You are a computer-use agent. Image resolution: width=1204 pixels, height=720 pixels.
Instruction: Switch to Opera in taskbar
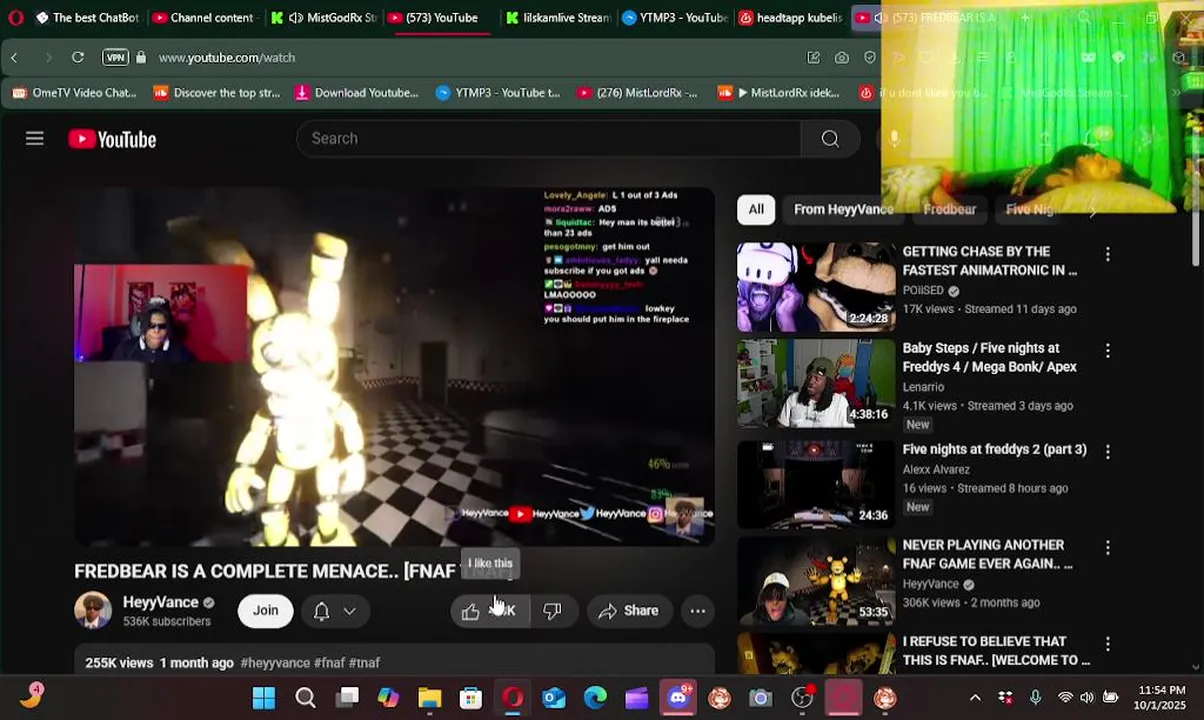coord(512,698)
